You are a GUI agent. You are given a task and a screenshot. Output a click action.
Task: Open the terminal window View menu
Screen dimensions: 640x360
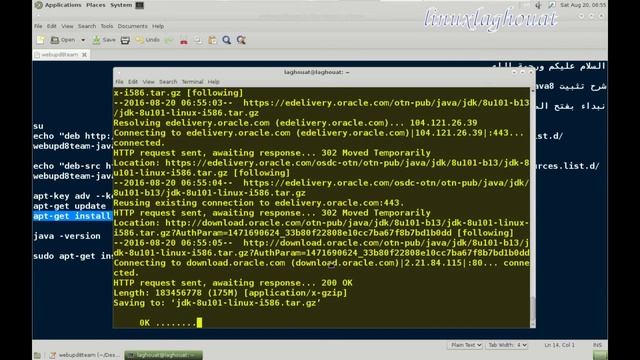pos(149,82)
